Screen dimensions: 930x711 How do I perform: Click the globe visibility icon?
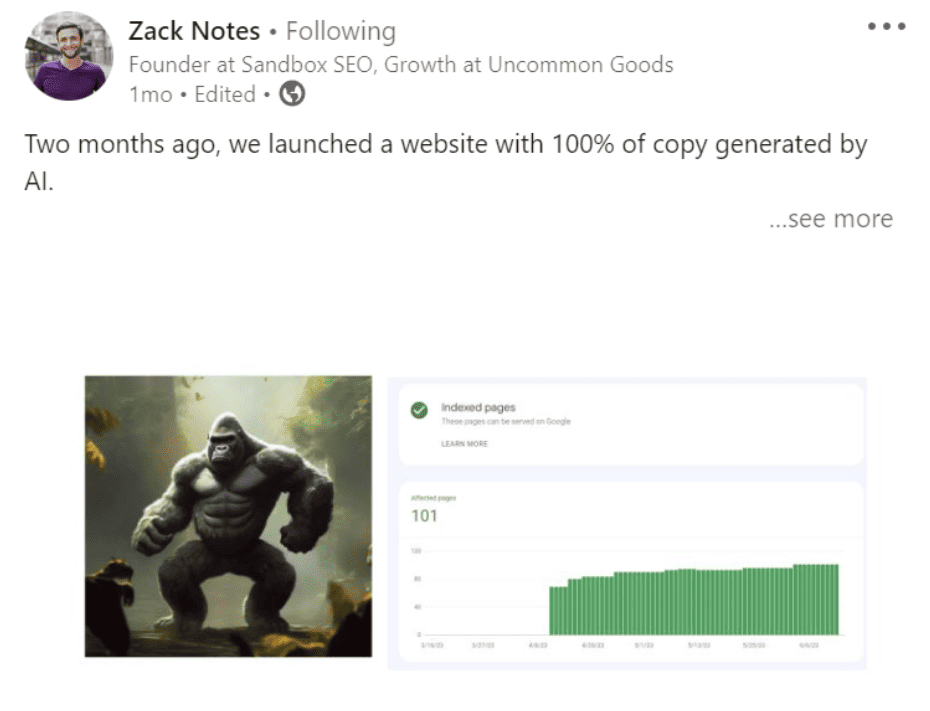292,95
